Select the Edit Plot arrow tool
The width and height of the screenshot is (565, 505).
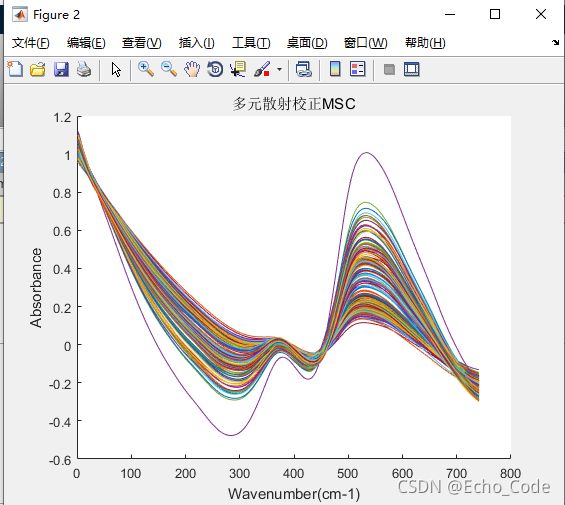click(116, 70)
